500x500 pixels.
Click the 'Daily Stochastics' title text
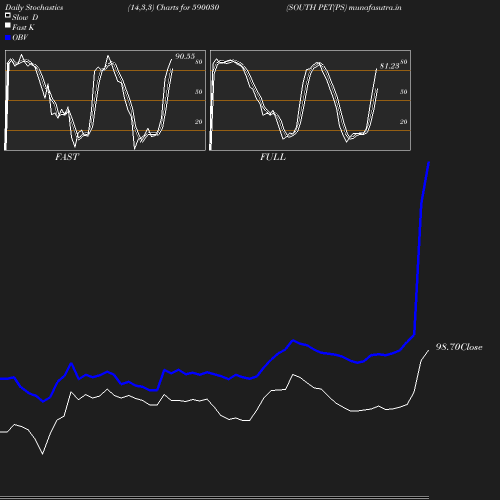pos(34,7)
